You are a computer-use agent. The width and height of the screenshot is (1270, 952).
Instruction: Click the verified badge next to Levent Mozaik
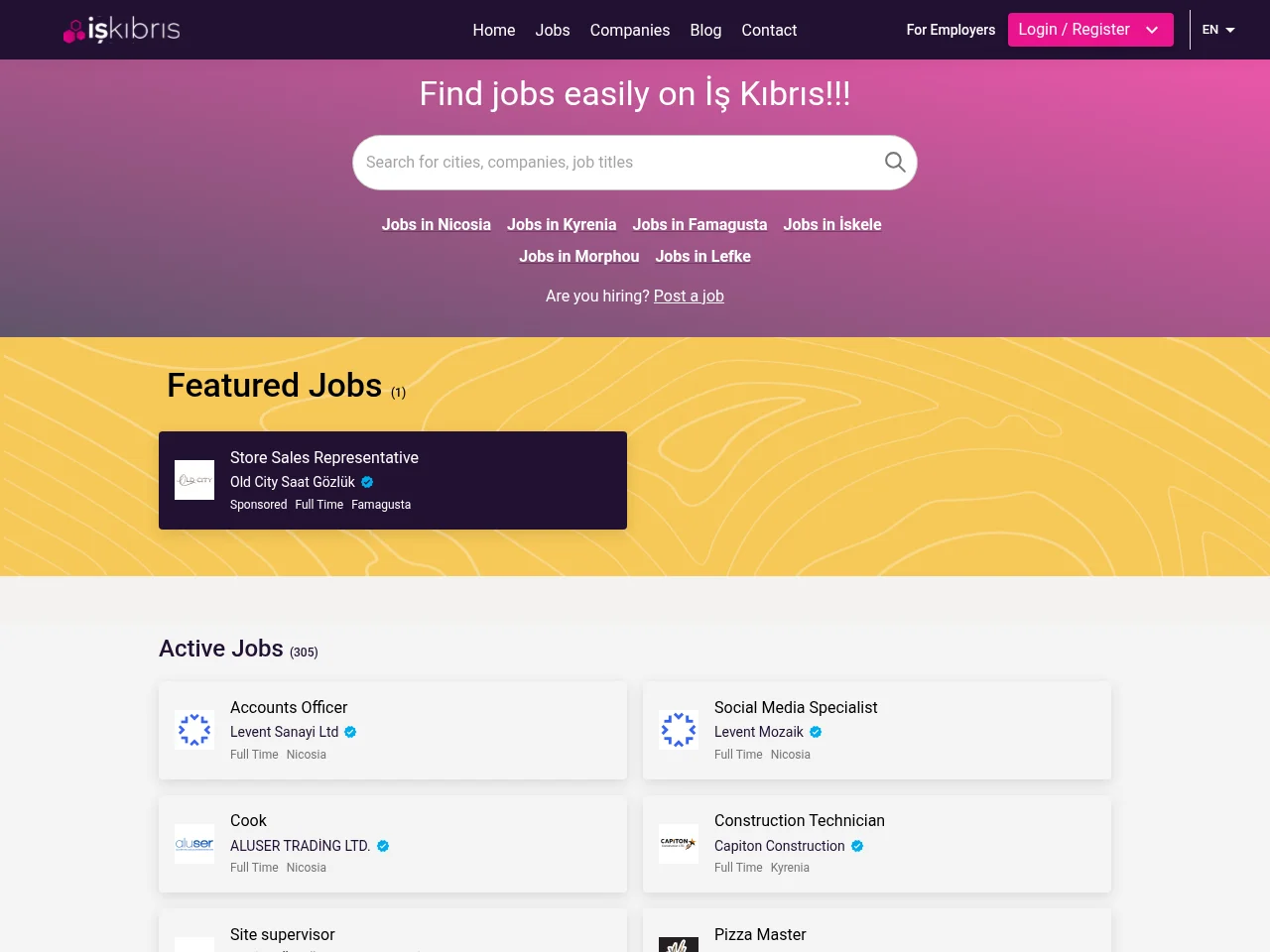pyautogui.click(x=816, y=732)
